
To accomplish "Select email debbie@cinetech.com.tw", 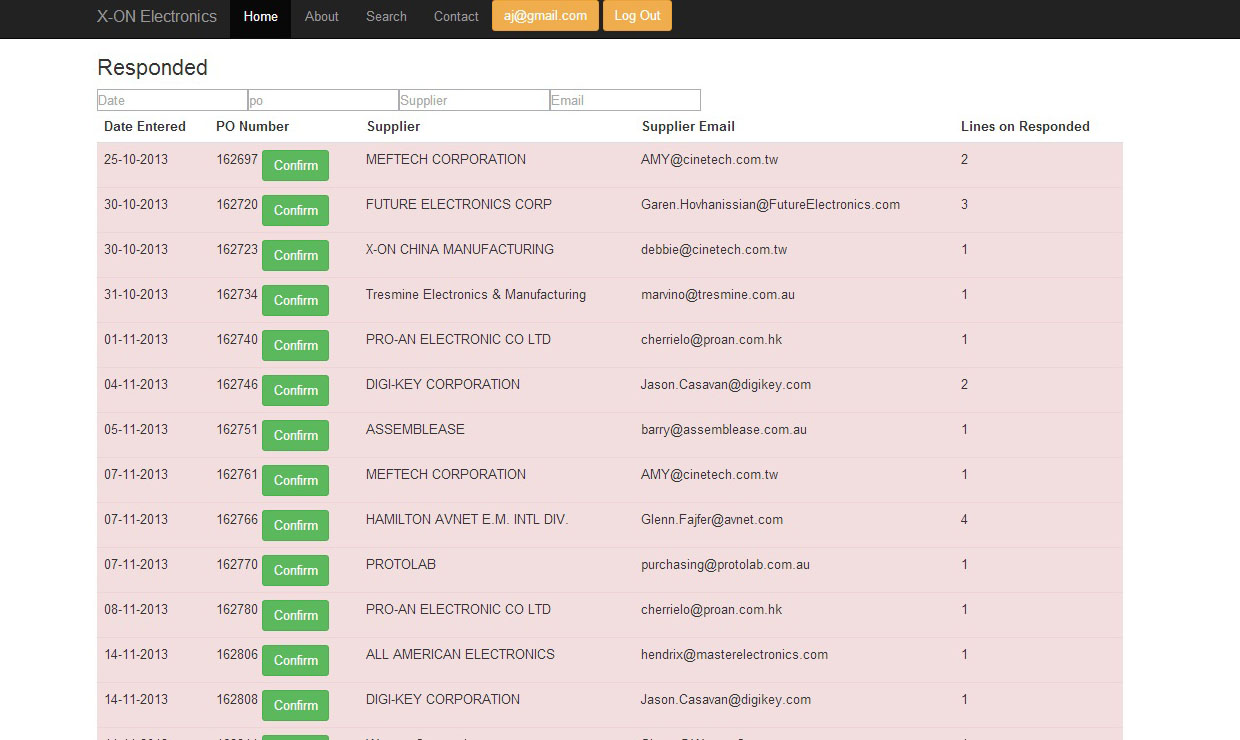I will click(x=714, y=249).
